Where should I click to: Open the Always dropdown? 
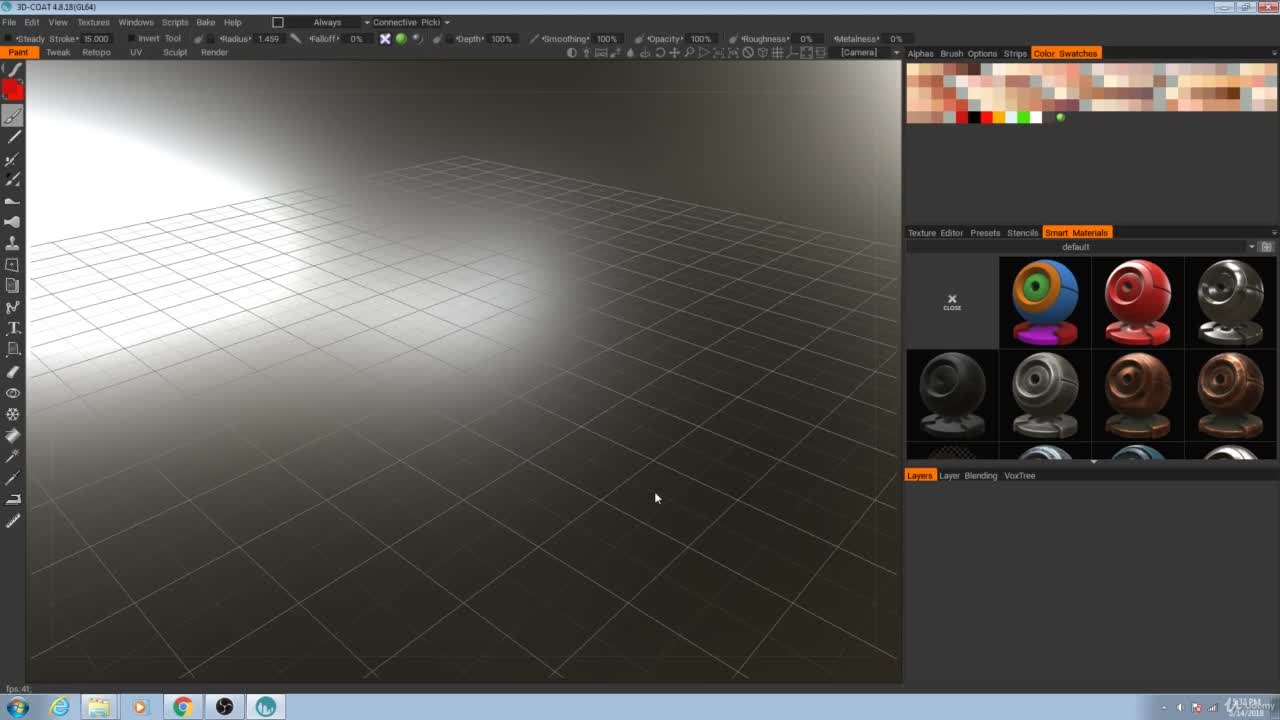(x=330, y=22)
